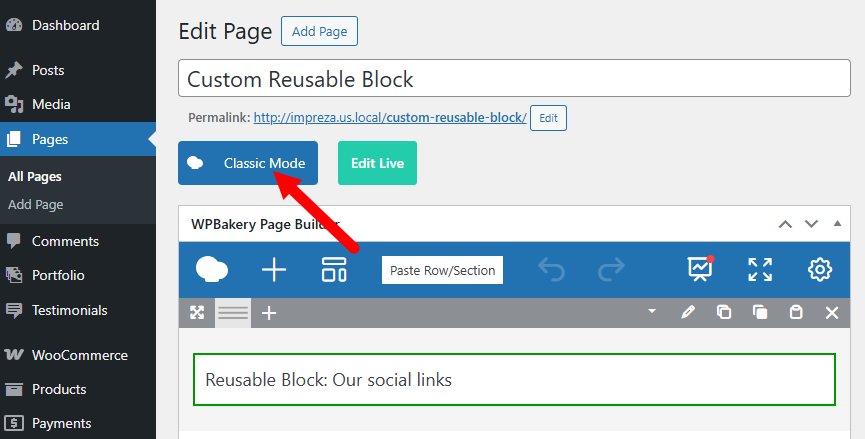This screenshot has width=865, height=439.
Task: Delete the row with X icon
Action: coord(831,313)
